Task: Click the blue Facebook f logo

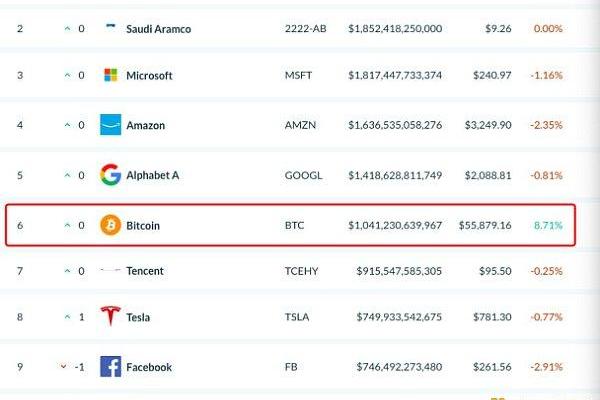Action: (111, 366)
